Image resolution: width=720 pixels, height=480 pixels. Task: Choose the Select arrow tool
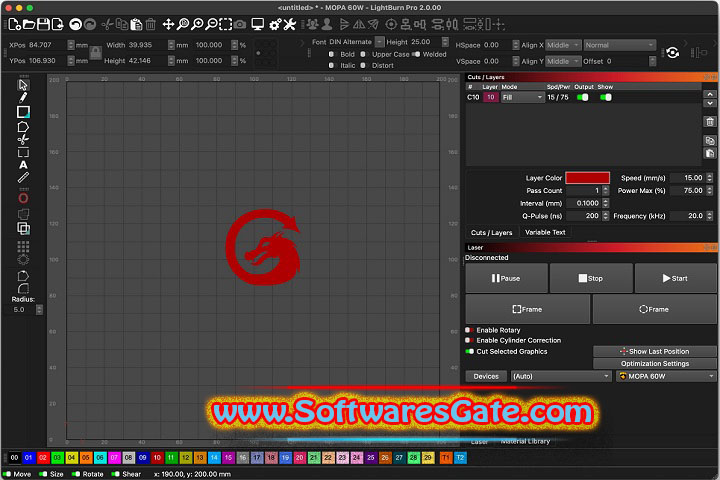(23, 85)
